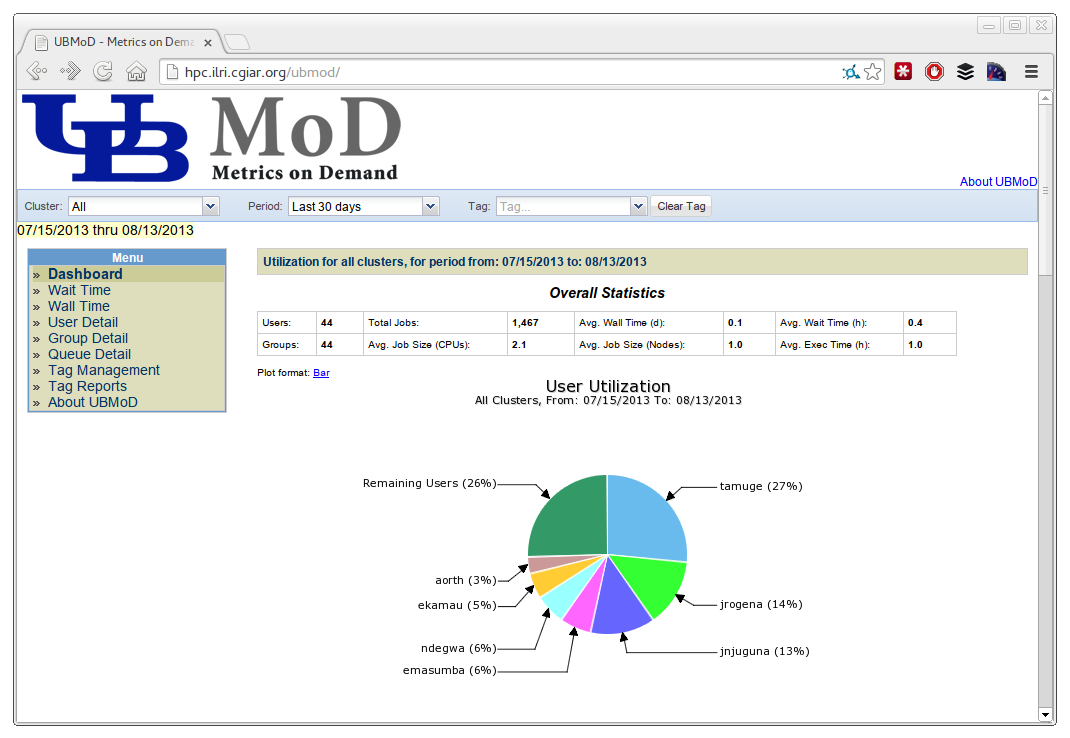Screen dimensions: 1070x738
Task: Click the 07/15/2013 thru 08/13/2013 date text
Action: pos(105,231)
